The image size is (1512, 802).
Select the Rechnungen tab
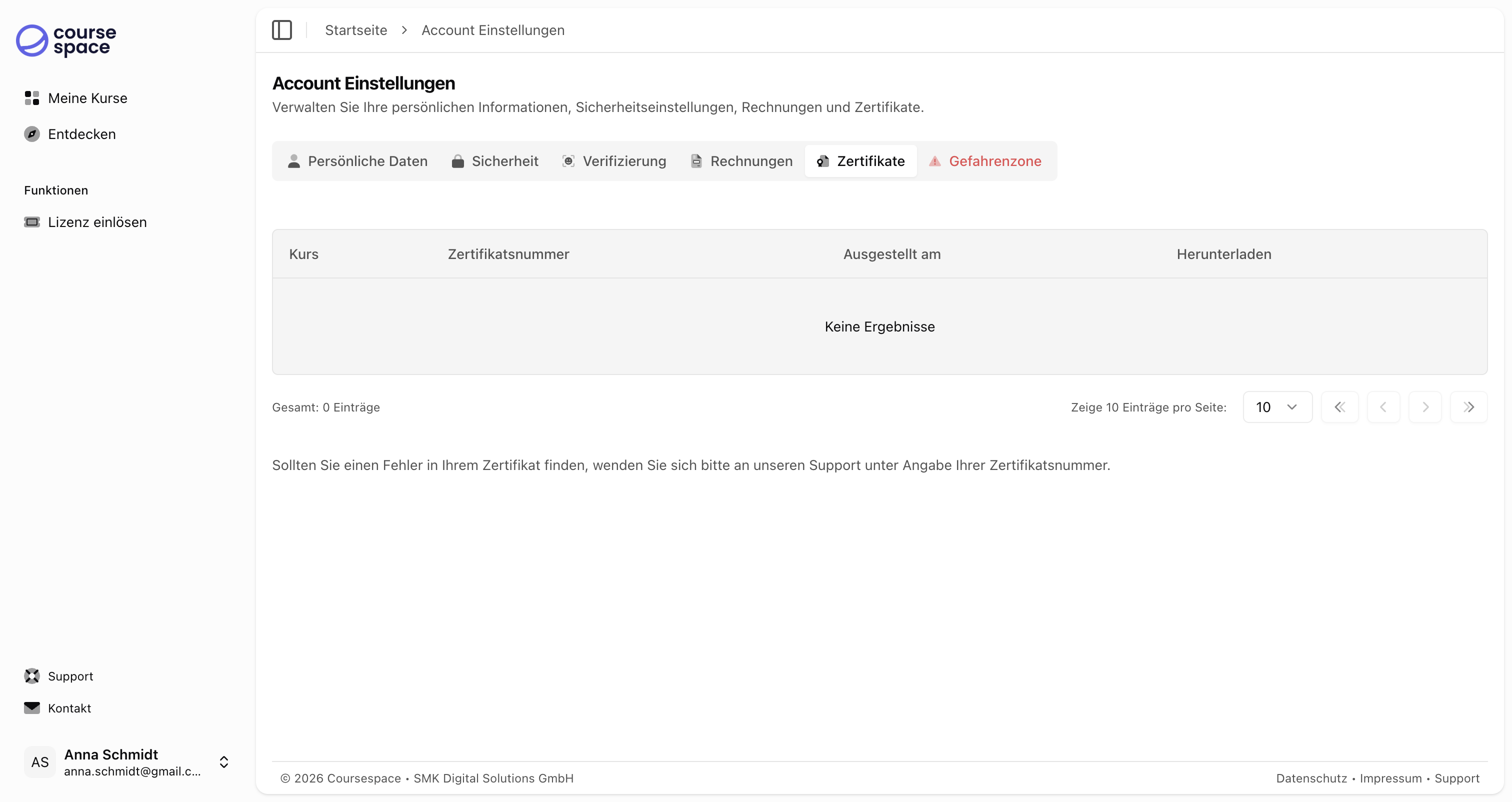click(x=741, y=161)
